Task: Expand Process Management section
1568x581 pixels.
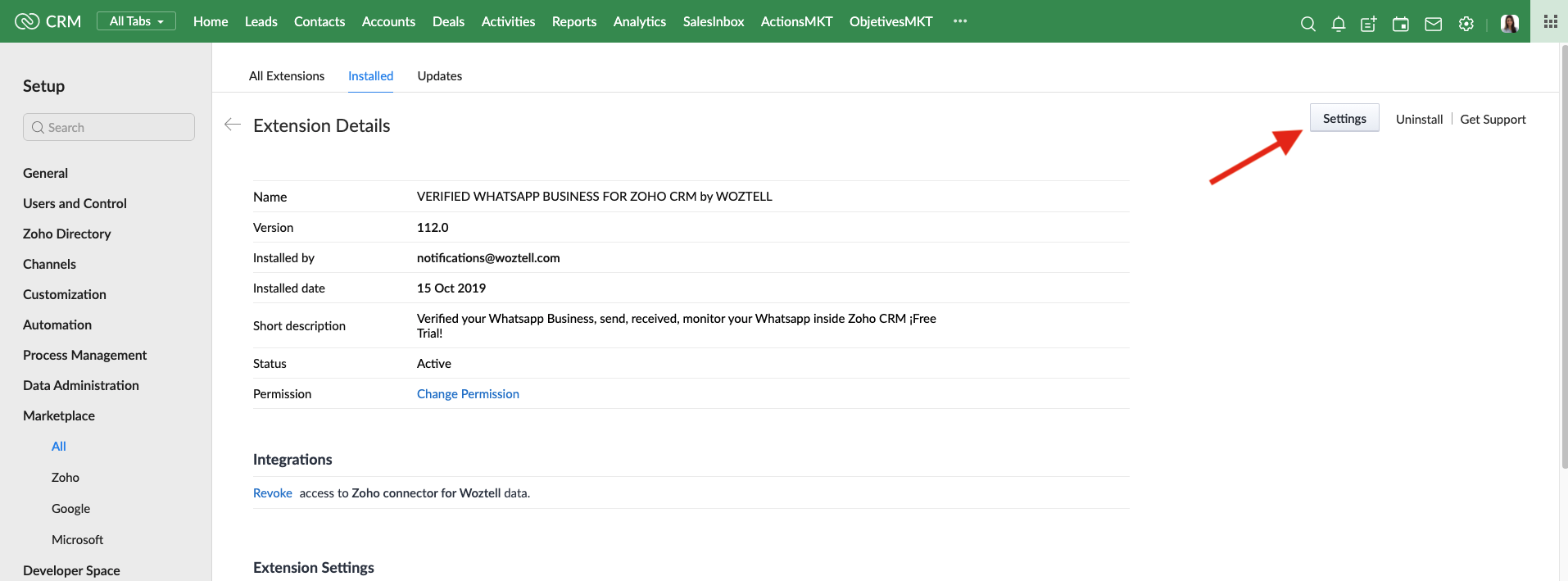Action: click(x=84, y=355)
